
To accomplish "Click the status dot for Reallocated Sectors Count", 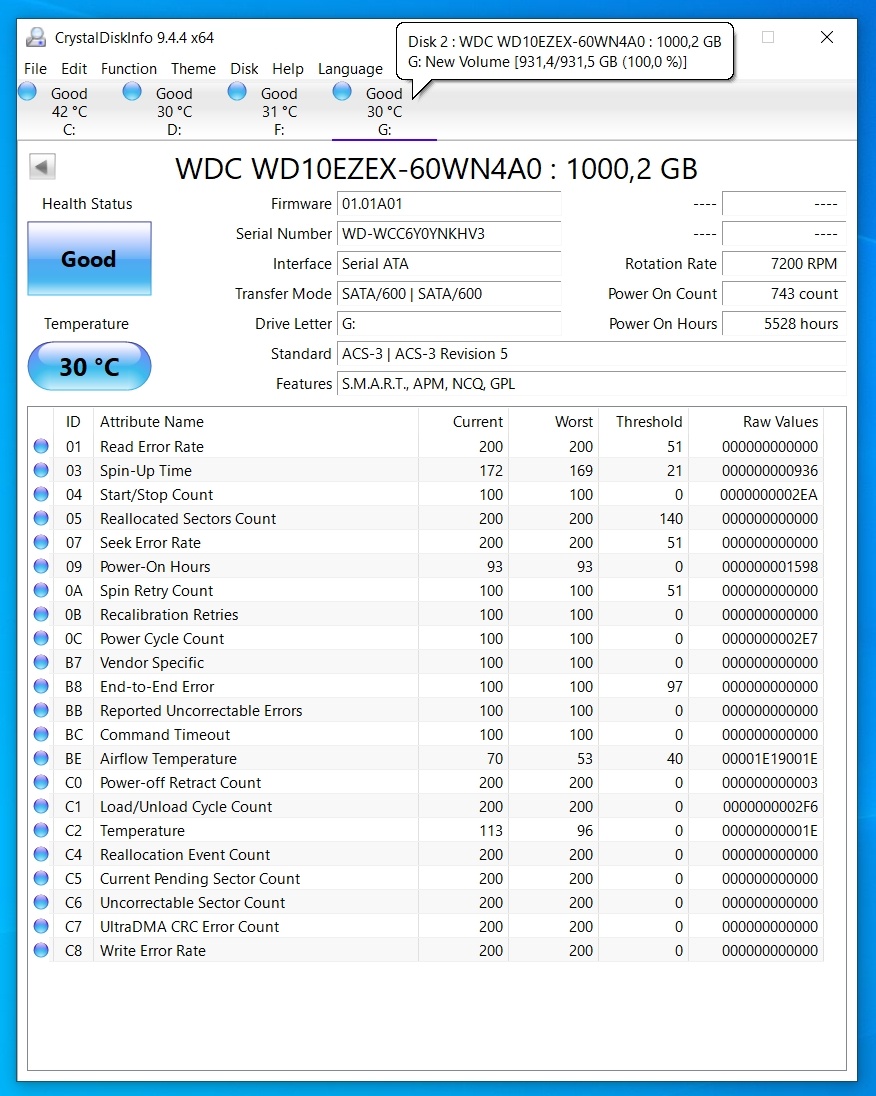I will (38, 518).
